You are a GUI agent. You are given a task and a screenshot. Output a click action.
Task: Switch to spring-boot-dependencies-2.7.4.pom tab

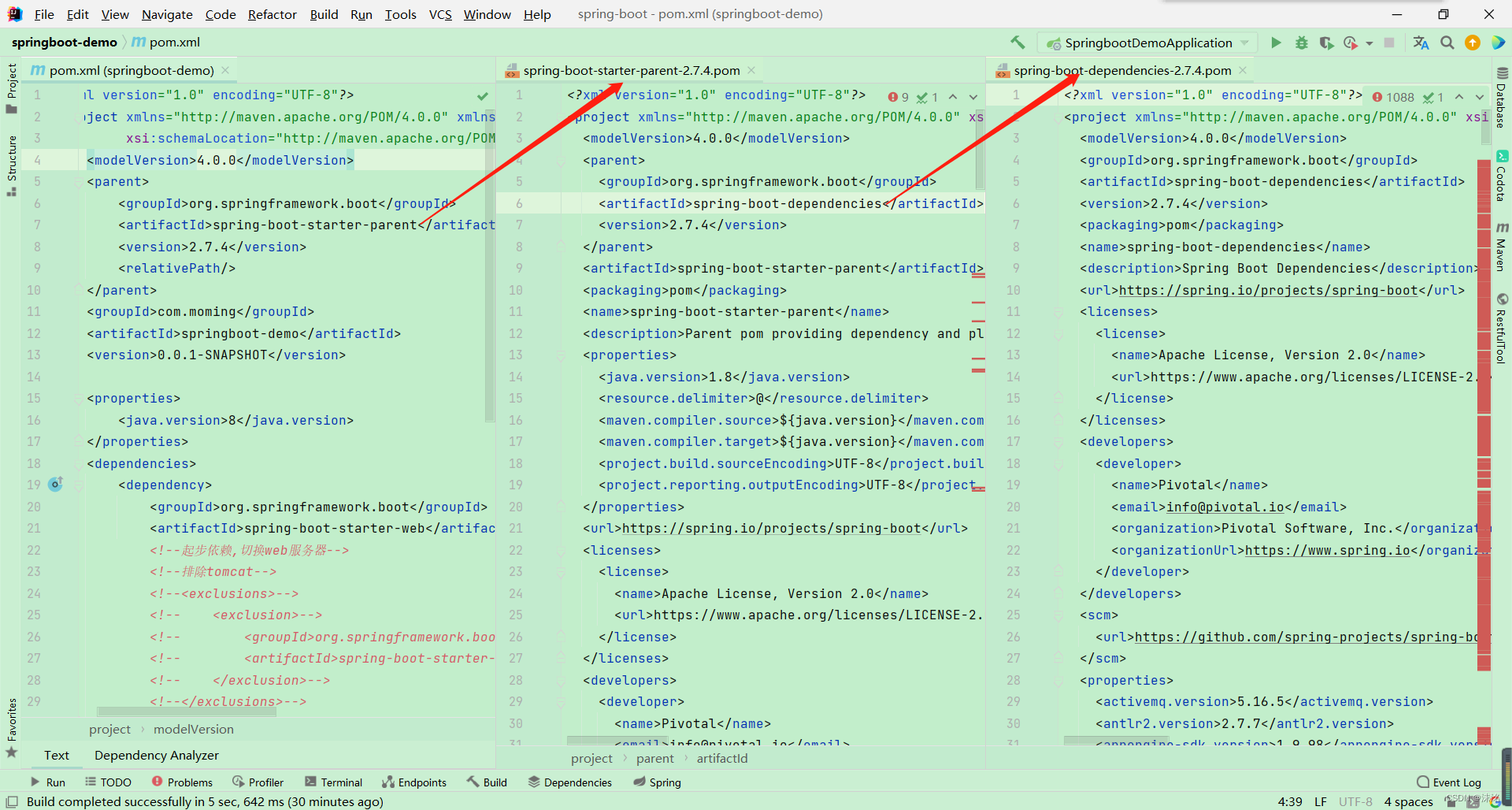click(1121, 70)
